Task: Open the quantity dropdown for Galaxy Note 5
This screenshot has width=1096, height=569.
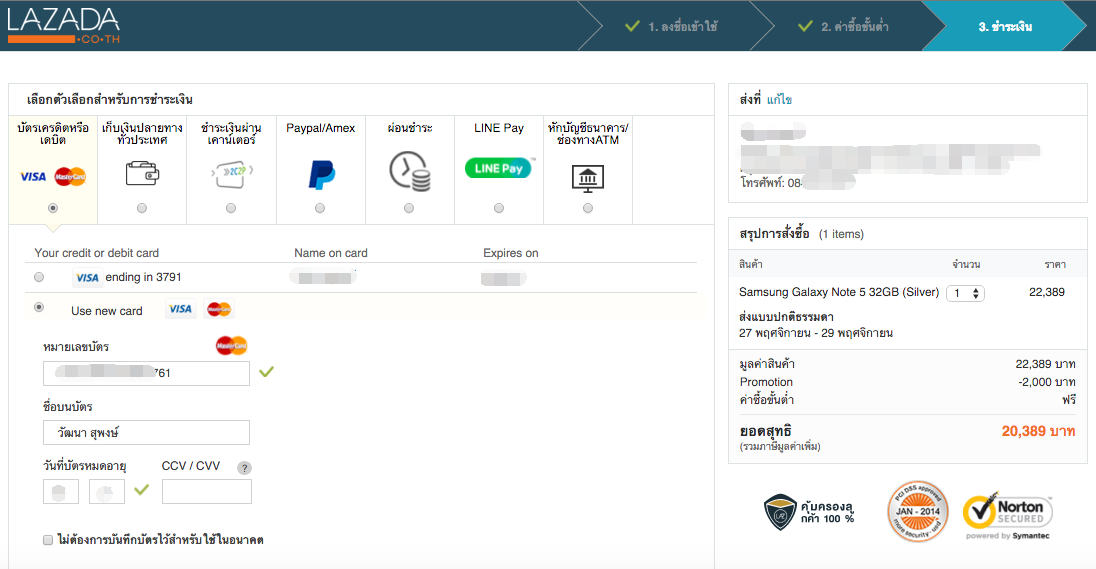Action: pyautogui.click(x=966, y=293)
